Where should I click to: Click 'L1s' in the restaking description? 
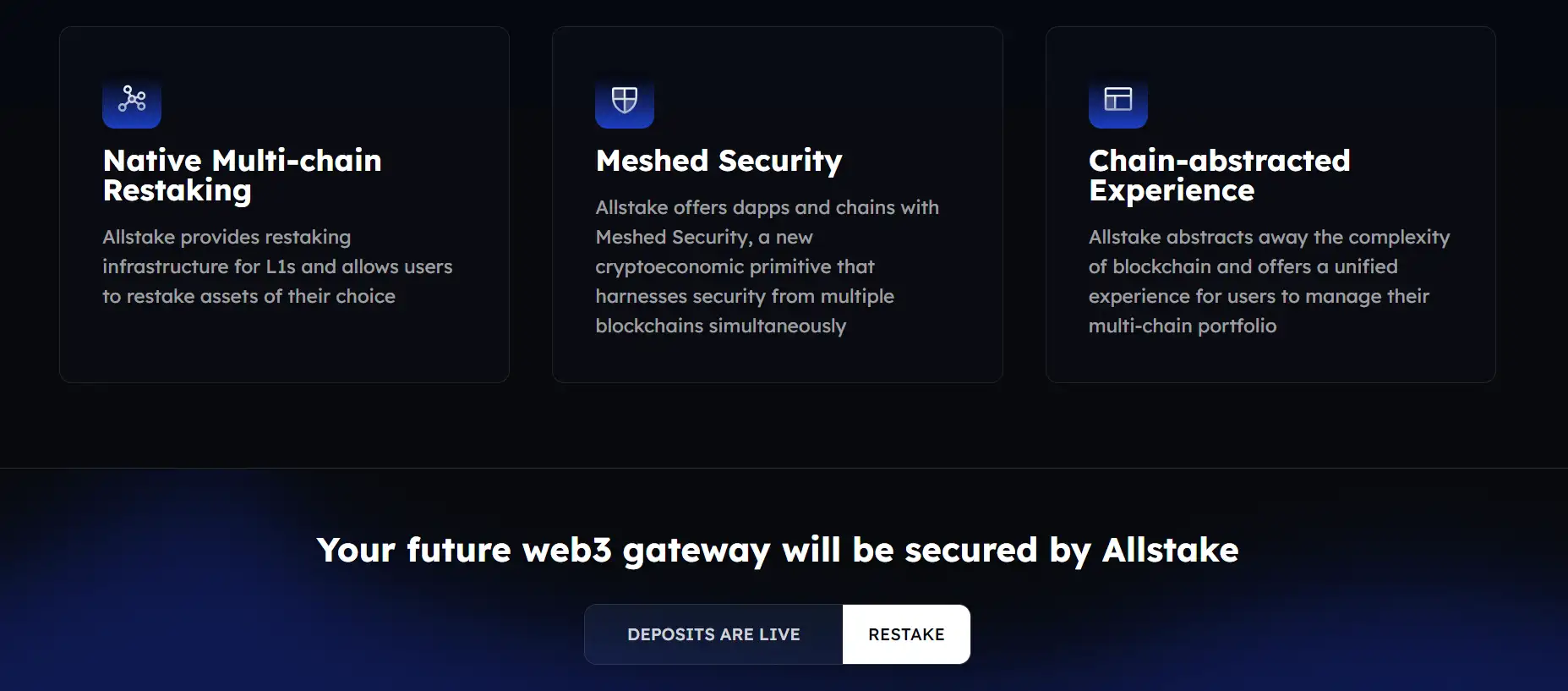(281, 266)
